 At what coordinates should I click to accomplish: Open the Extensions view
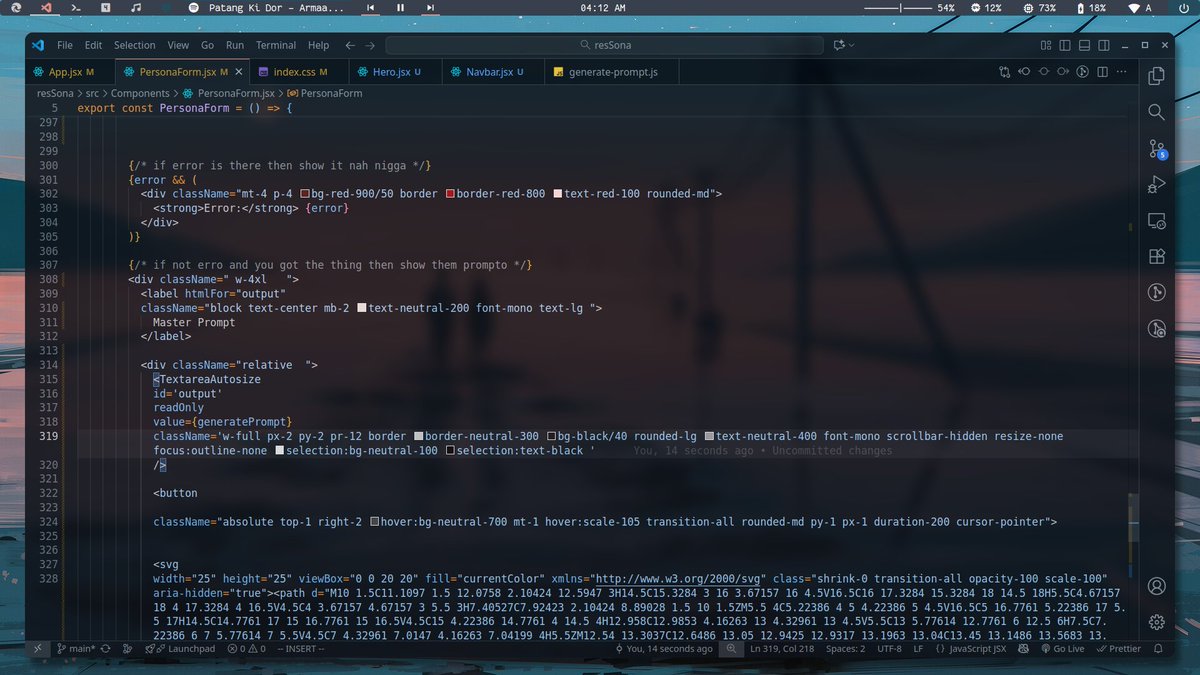click(x=1156, y=256)
